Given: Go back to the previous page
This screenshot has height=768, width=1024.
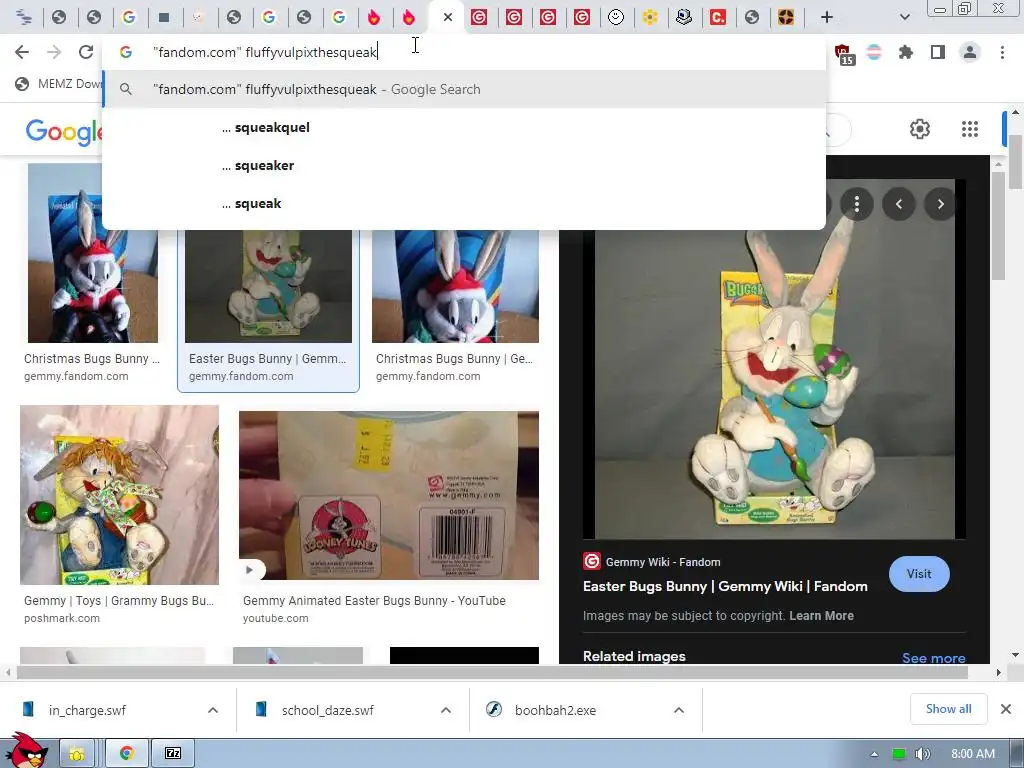Looking at the screenshot, I should [22, 52].
